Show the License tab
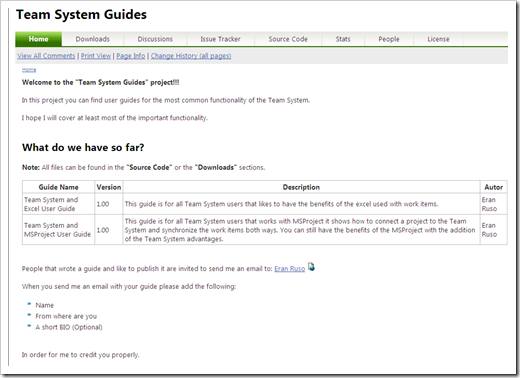Screen dimensions: 520x378 [438, 39]
